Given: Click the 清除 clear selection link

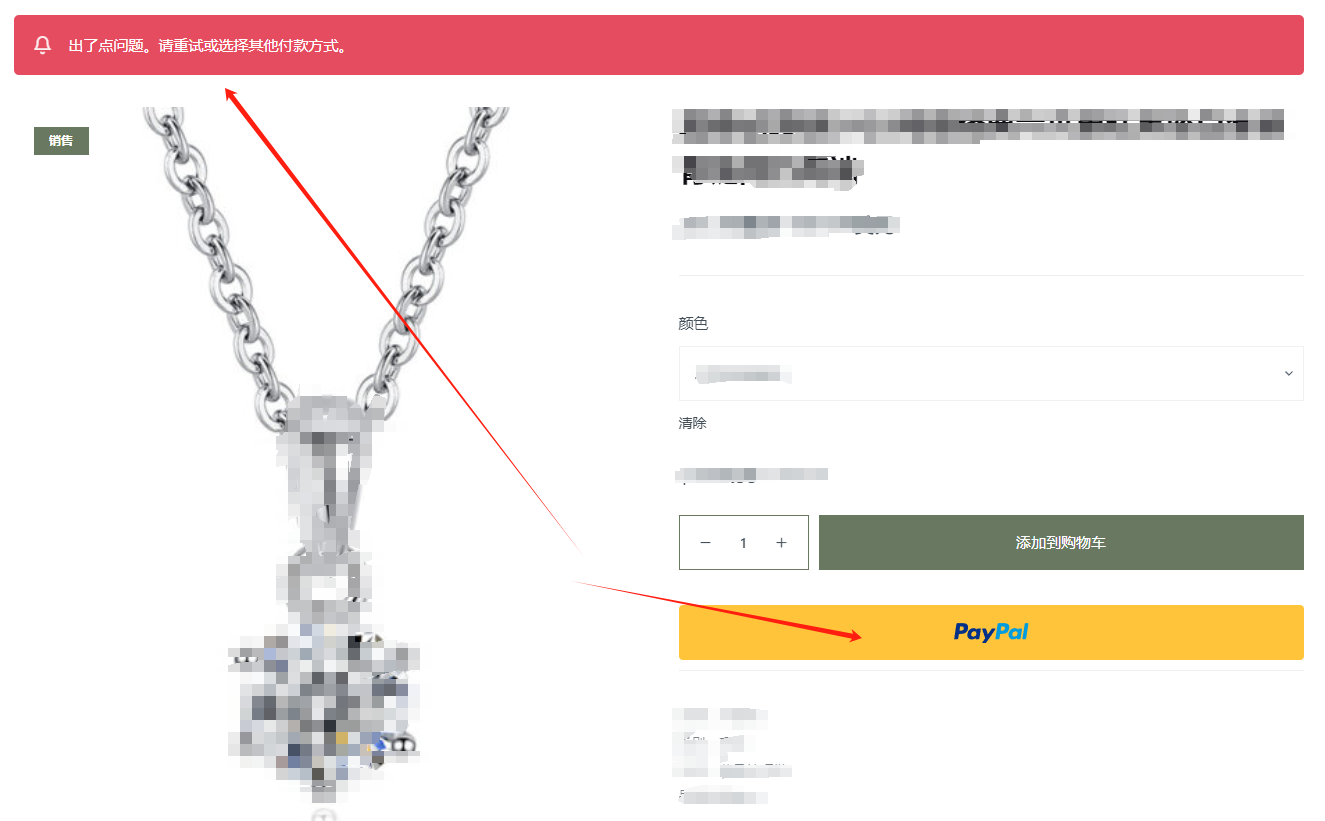Looking at the screenshot, I should click(693, 423).
